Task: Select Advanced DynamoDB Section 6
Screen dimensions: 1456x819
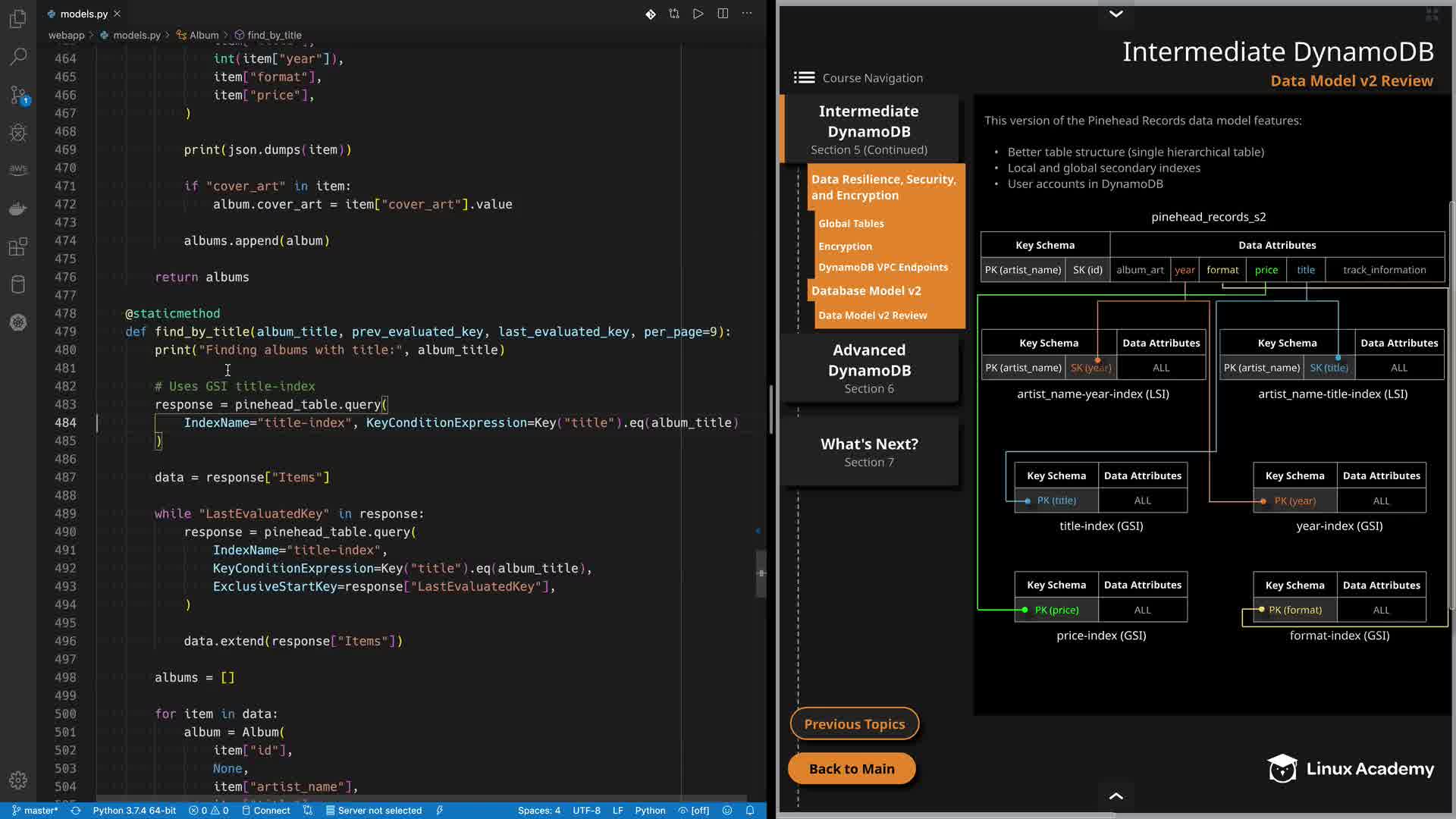Action: tap(869, 368)
